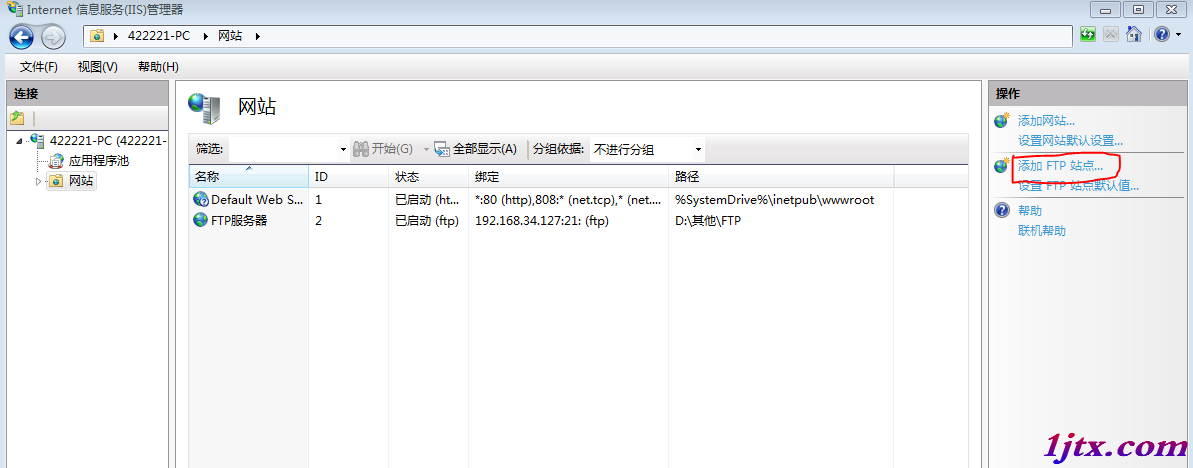The width and height of the screenshot is (1193, 468).
Task: Click the green Refresh page icon
Action: click(1088, 35)
